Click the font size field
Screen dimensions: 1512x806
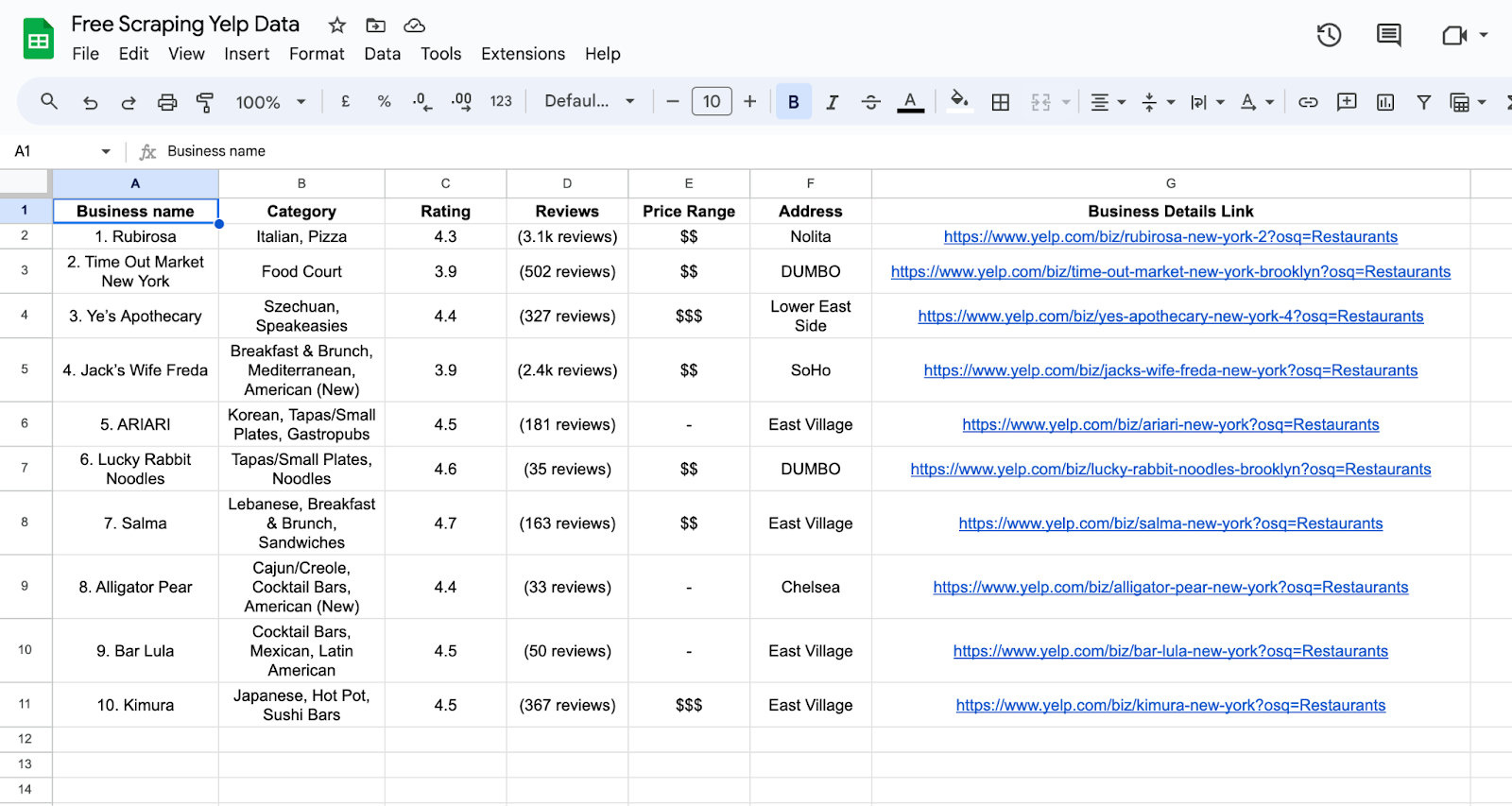pos(712,101)
